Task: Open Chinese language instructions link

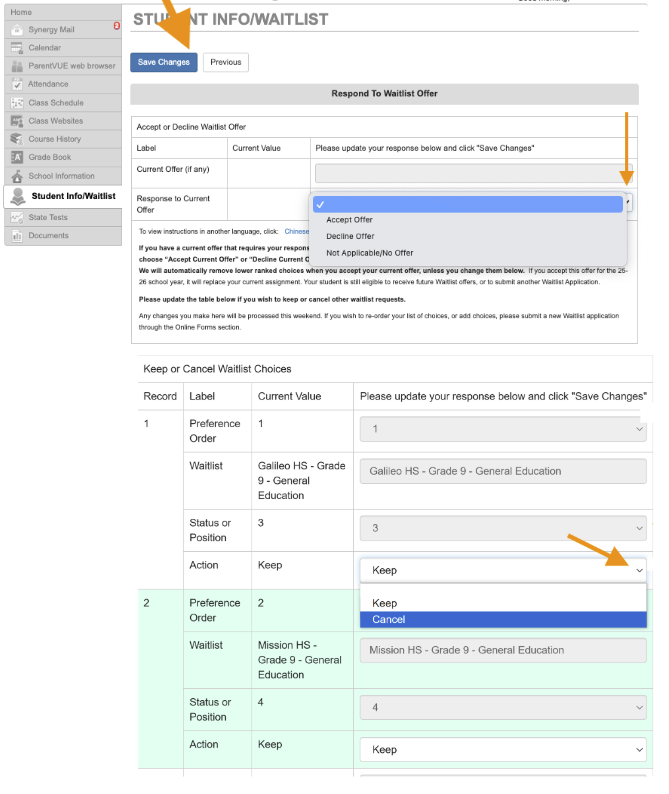Action: tap(297, 231)
